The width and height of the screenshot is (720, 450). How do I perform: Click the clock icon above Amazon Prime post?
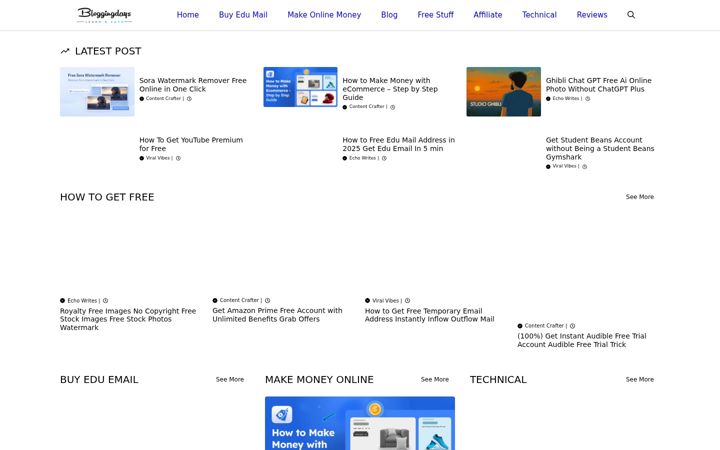(x=267, y=300)
